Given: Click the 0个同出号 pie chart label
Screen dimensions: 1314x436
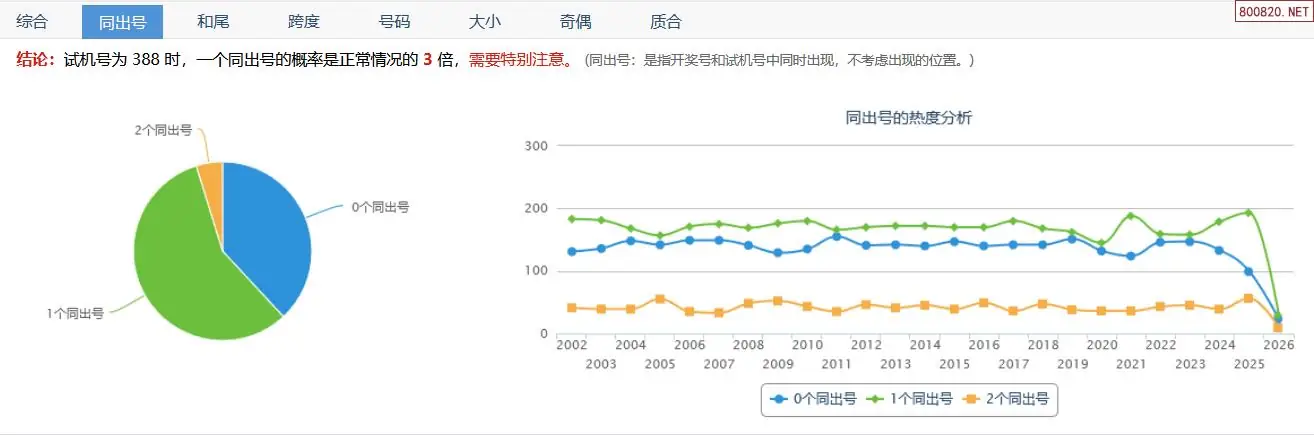Looking at the screenshot, I should [x=379, y=207].
